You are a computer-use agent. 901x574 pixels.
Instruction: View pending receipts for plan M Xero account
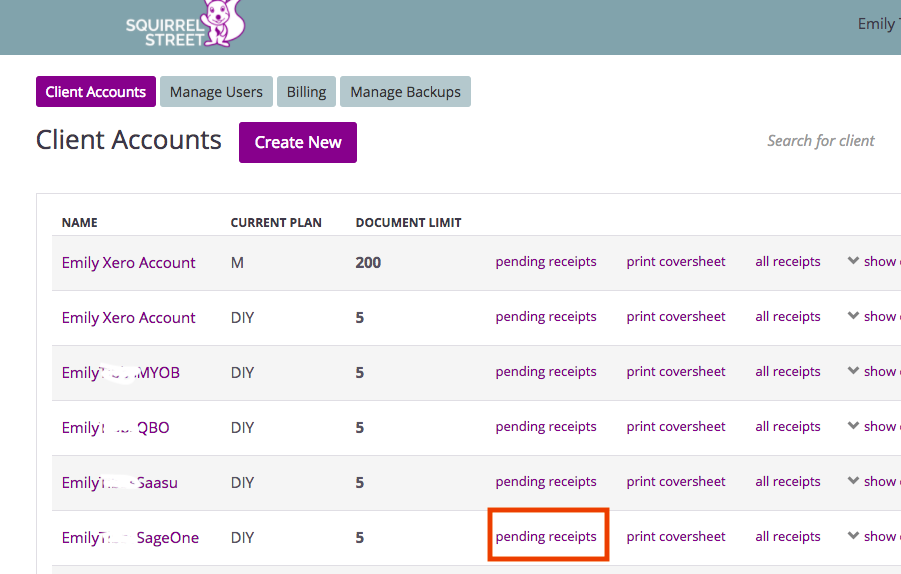coord(546,261)
